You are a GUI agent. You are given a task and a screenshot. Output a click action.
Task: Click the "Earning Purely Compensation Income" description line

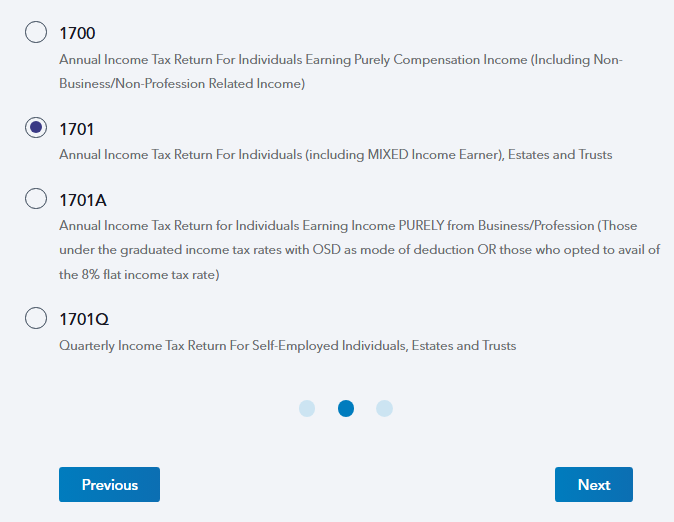pyautogui.click(x=340, y=60)
